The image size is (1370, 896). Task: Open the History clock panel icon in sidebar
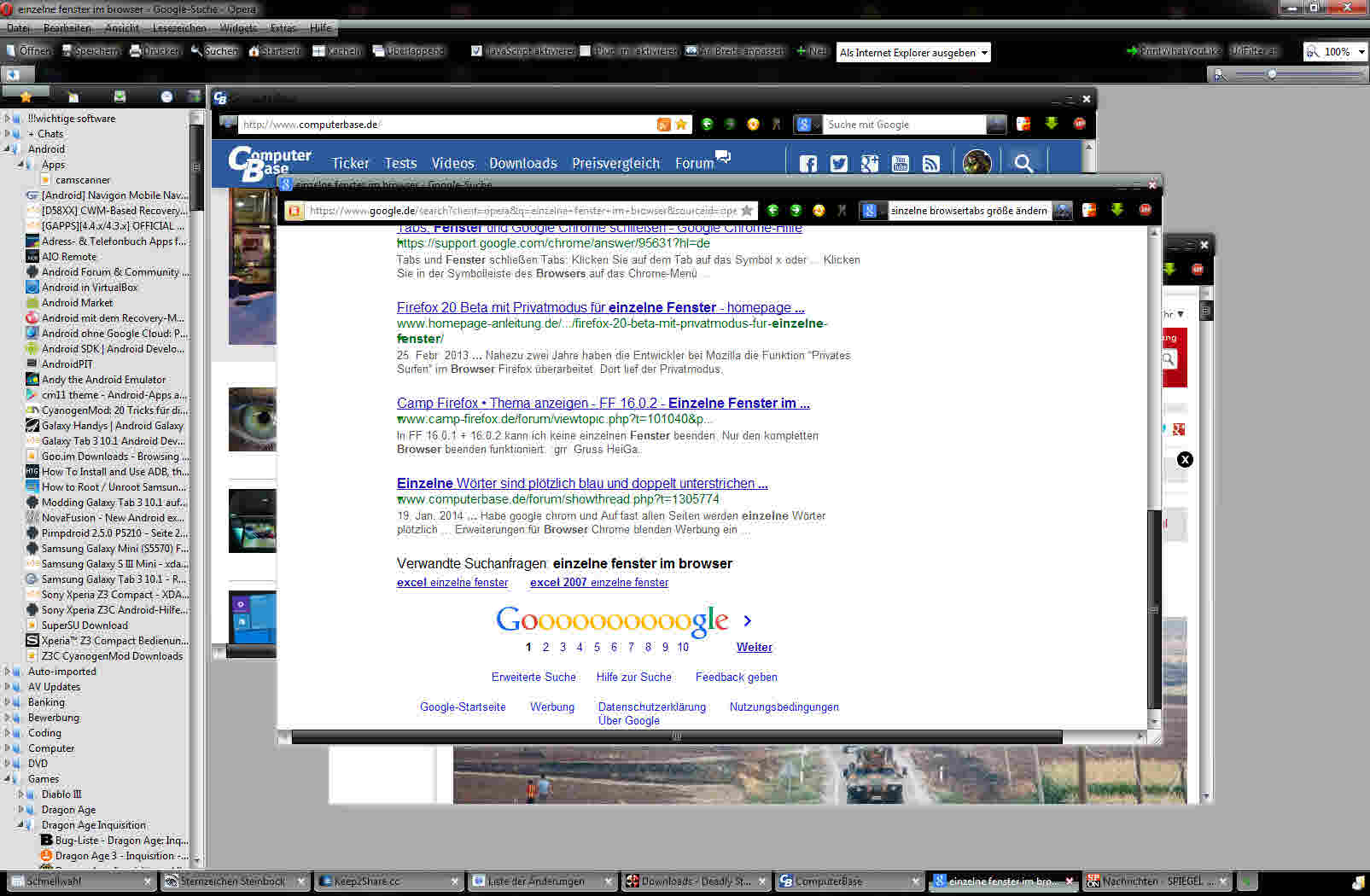pos(167,96)
